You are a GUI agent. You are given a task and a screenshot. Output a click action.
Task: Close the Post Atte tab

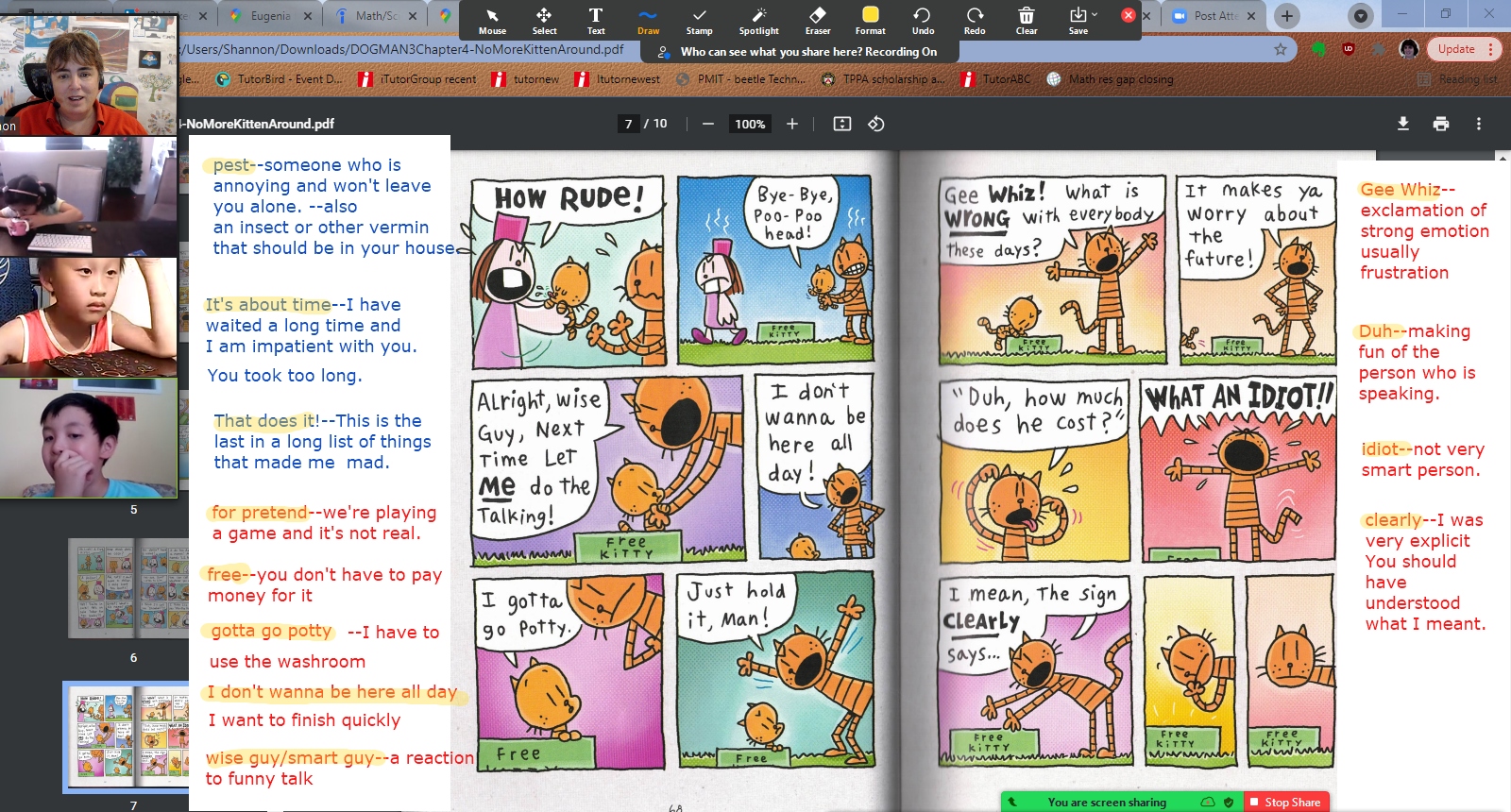[x=1251, y=16]
